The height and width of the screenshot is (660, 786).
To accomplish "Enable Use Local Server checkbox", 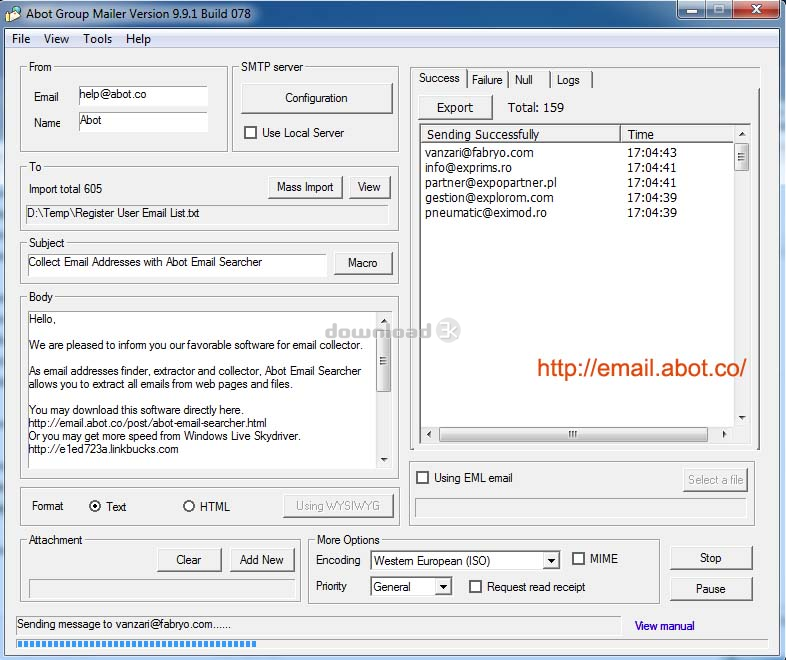I will [250, 133].
